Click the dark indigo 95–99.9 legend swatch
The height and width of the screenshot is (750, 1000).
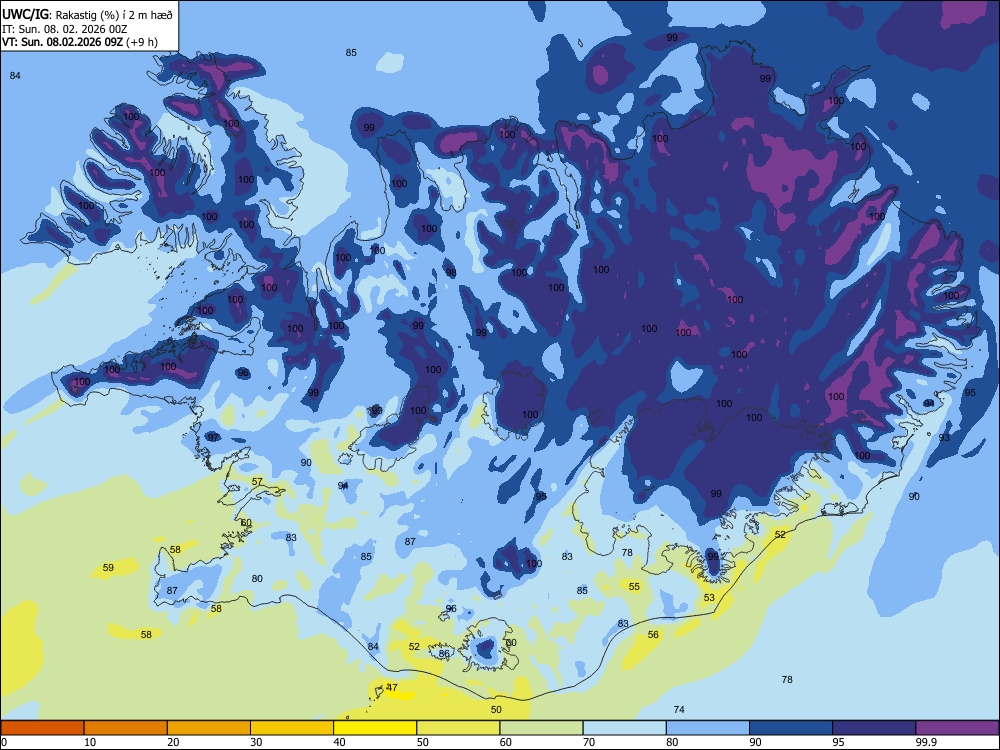coord(874,728)
